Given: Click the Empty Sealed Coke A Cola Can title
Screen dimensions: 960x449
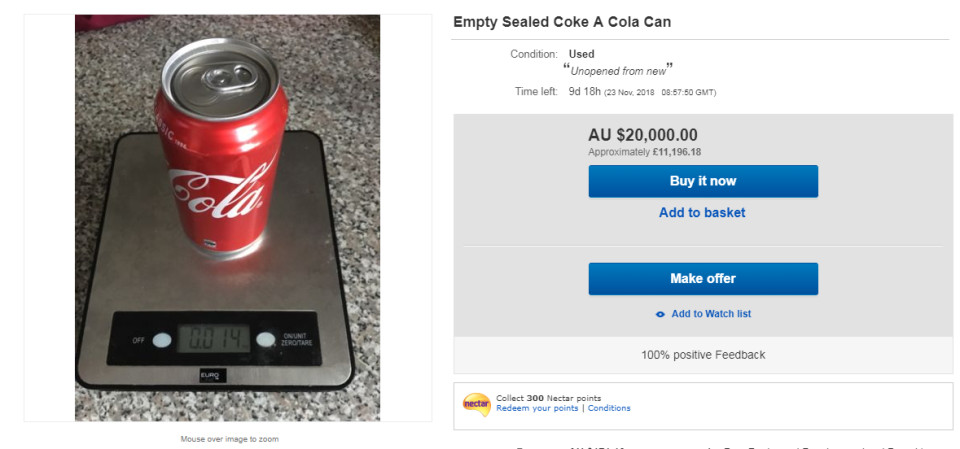Looking at the screenshot, I should coord(562,22).
